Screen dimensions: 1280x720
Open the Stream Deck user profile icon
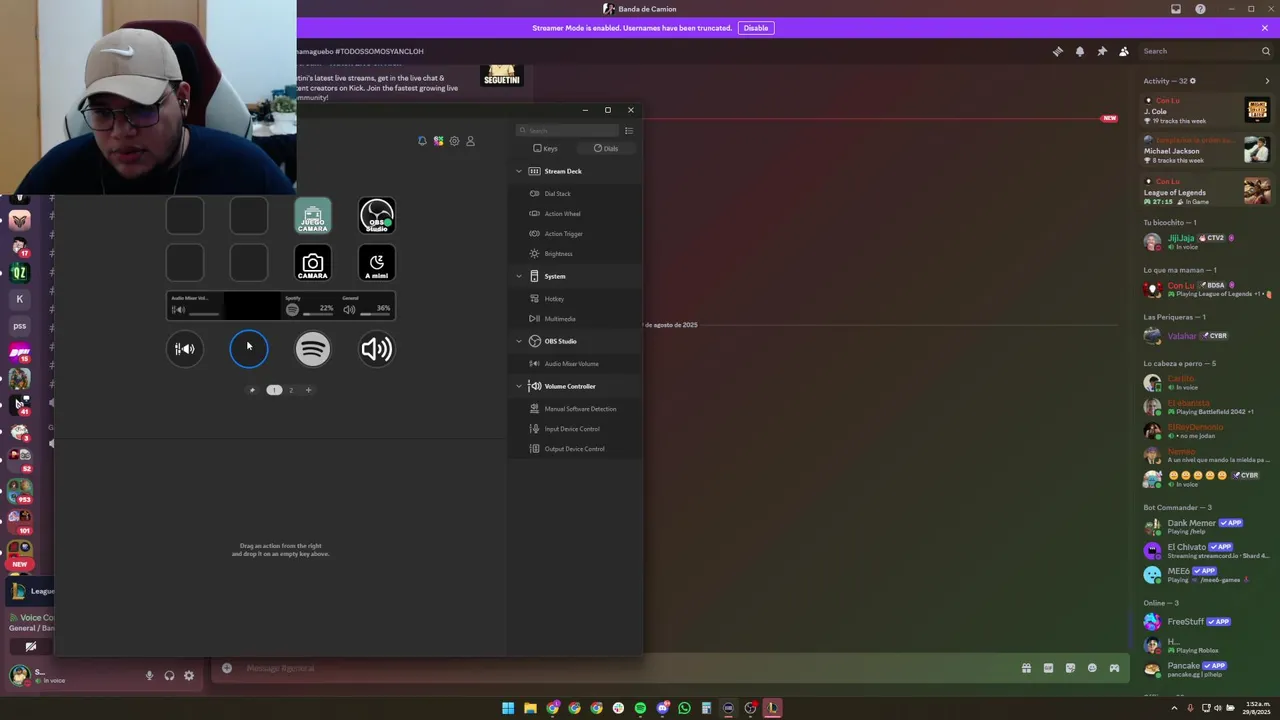click(470, 141)
